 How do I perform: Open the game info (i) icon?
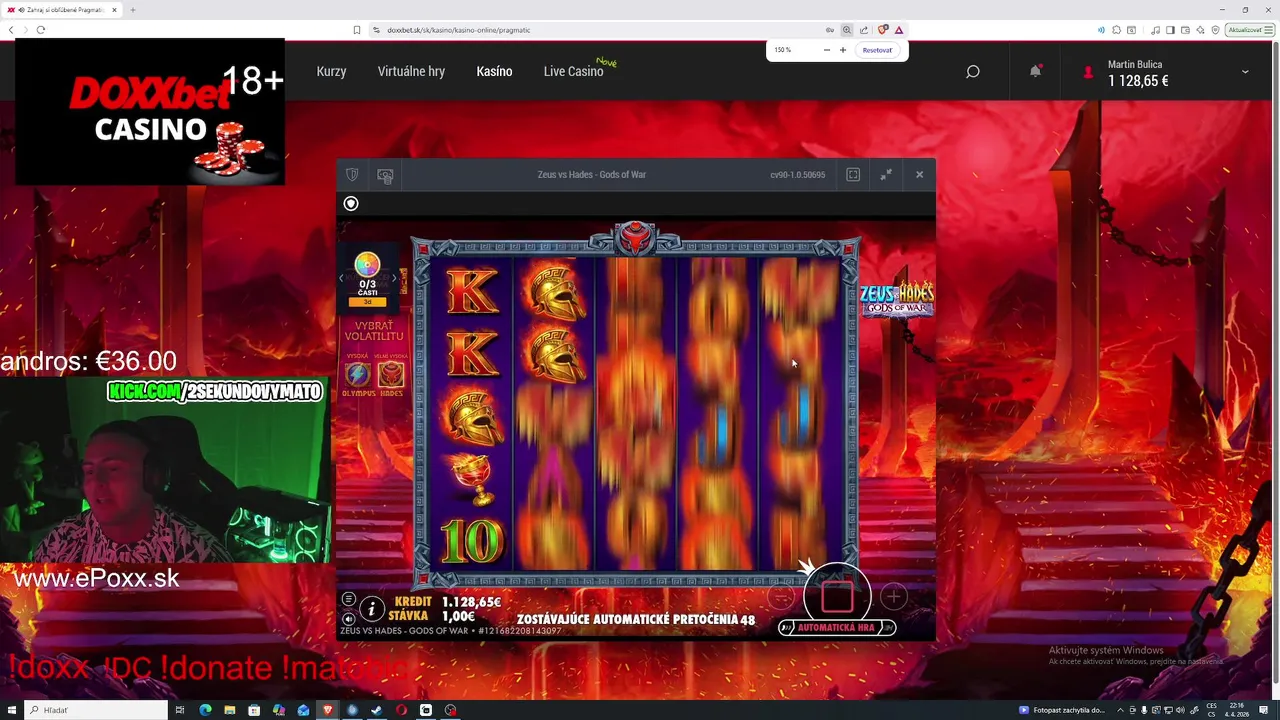(x=372, y=608)
